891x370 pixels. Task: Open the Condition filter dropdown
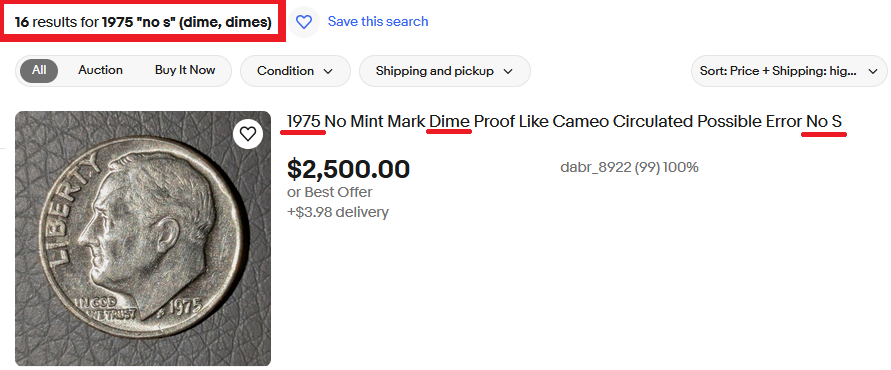295,71
